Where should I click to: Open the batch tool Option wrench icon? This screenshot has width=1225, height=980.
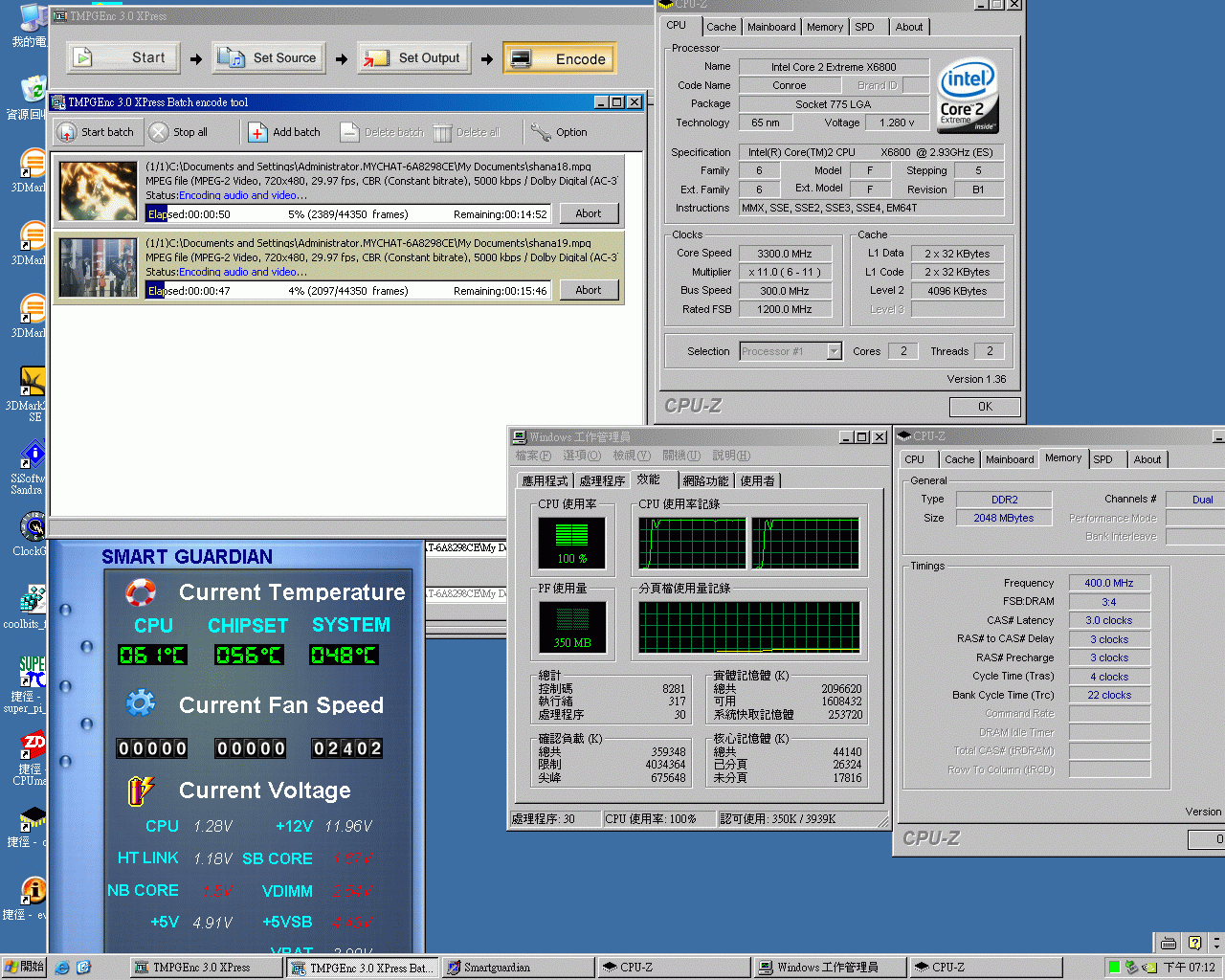pyautogui.click(x=541, y=133)
